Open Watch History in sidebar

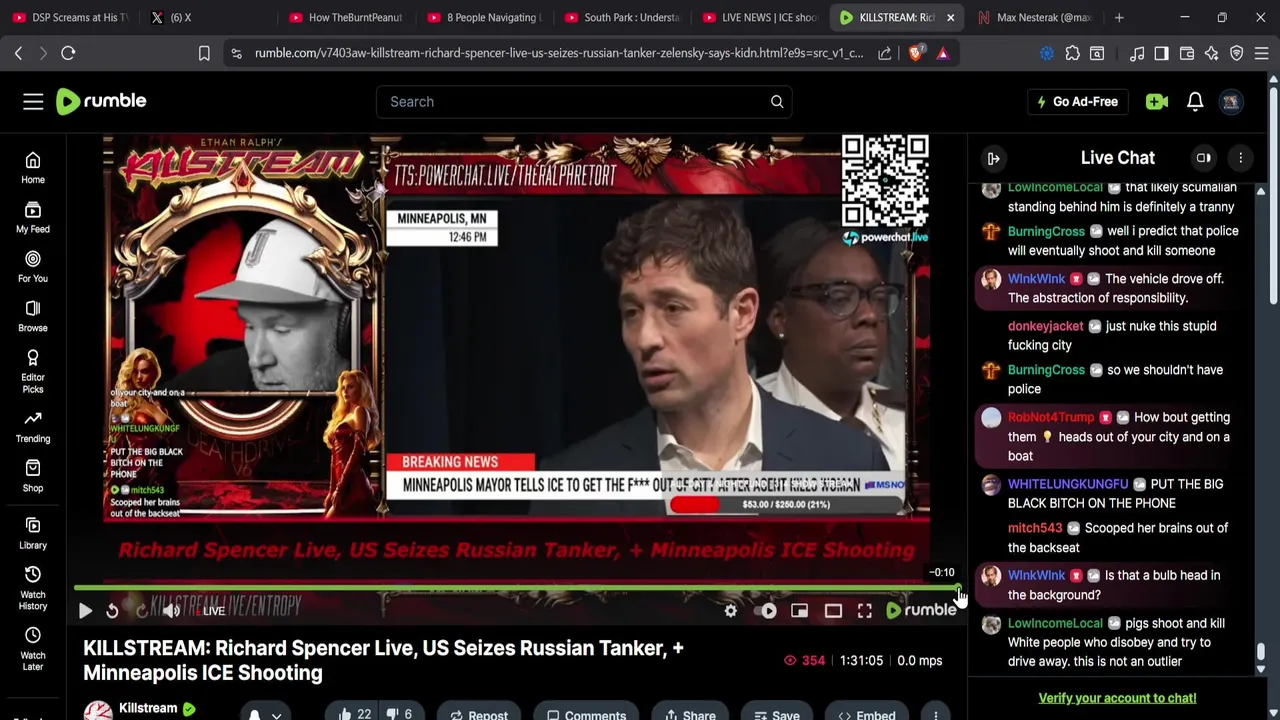33,588
